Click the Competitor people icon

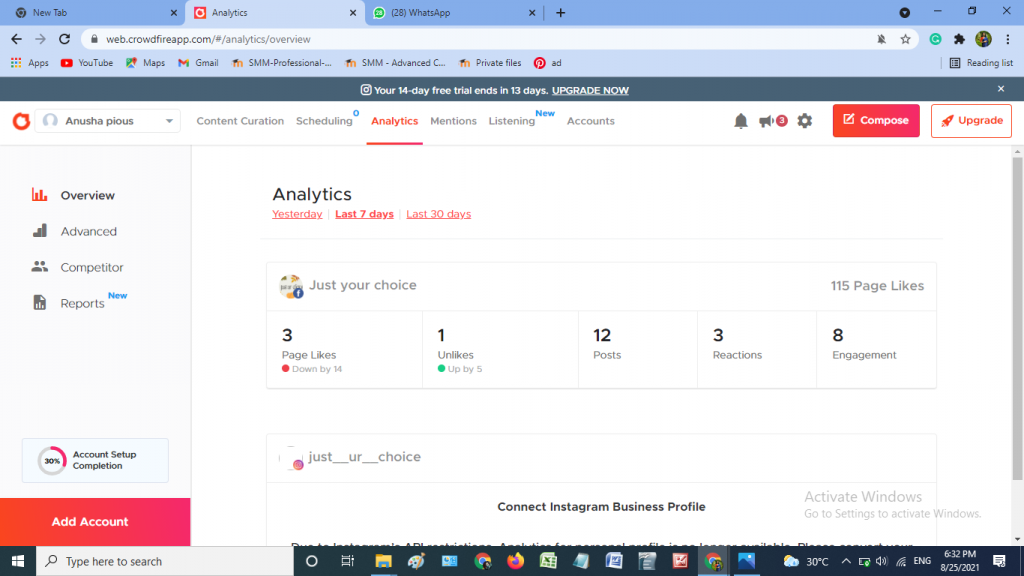pyautogui.click(x=40, y=266)
